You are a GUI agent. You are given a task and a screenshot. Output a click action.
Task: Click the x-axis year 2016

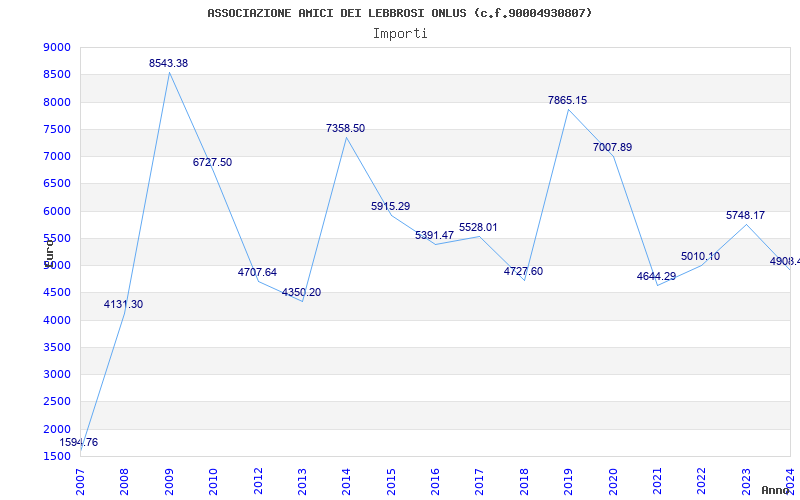(435, 482)
